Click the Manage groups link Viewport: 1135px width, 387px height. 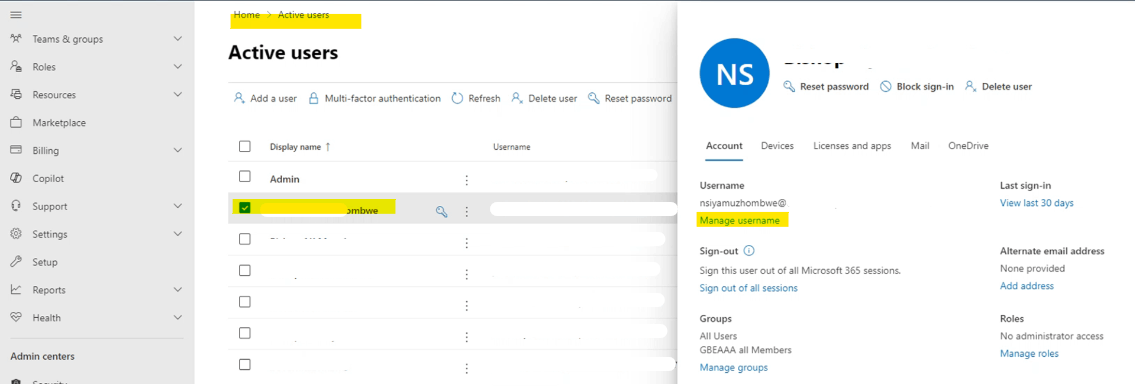(x=734, y=367)
